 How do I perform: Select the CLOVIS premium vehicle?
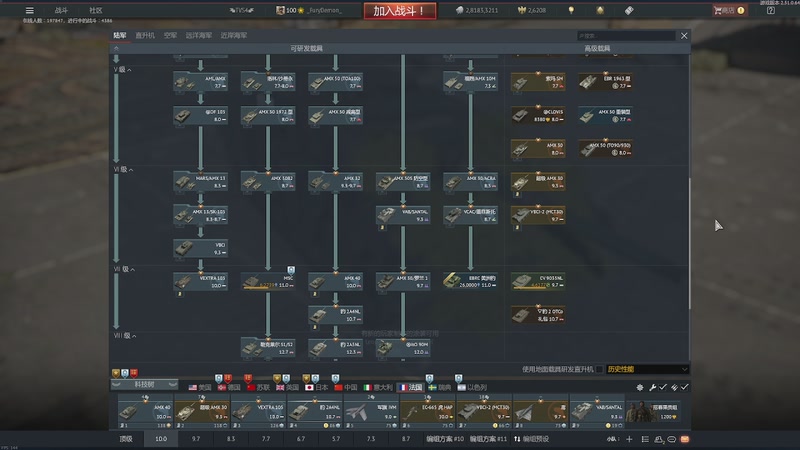(x=538, y=115)
